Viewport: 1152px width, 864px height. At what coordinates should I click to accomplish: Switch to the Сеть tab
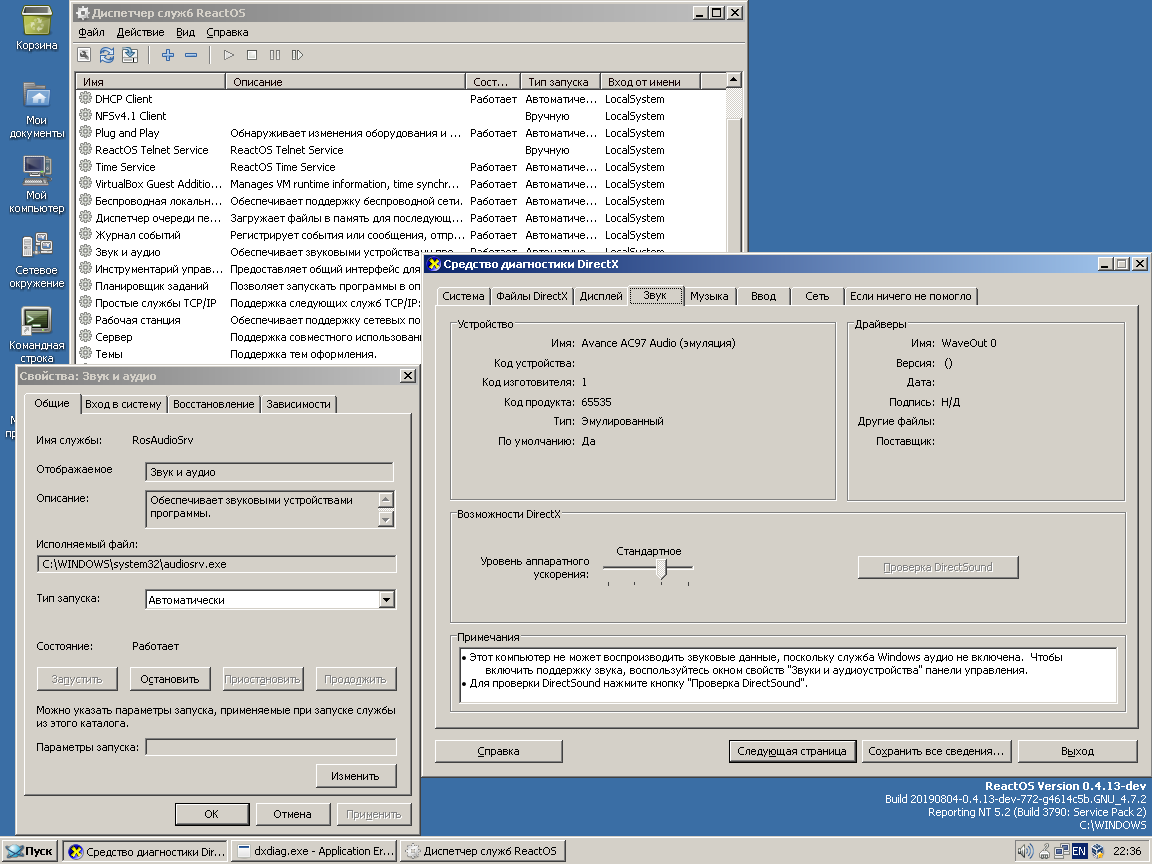tap(817, 296)
